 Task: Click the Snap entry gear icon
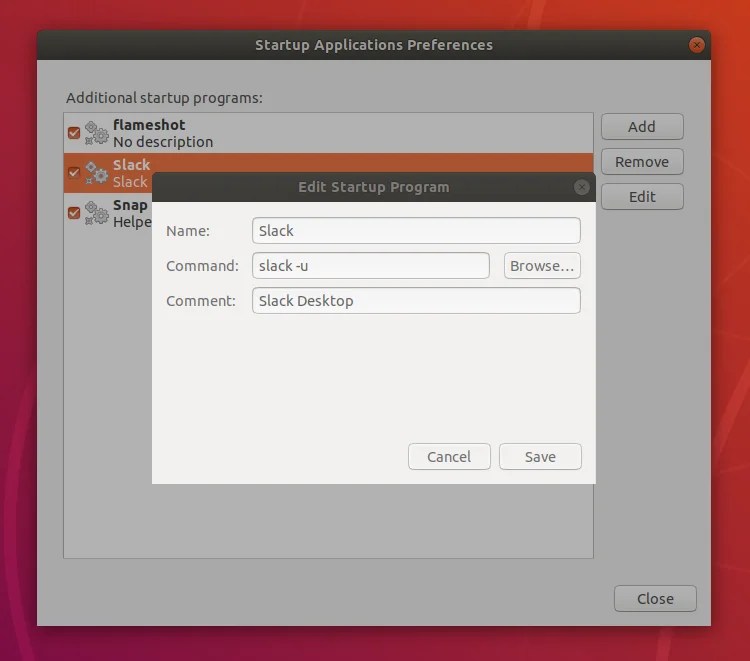click(x=97, y=213)
